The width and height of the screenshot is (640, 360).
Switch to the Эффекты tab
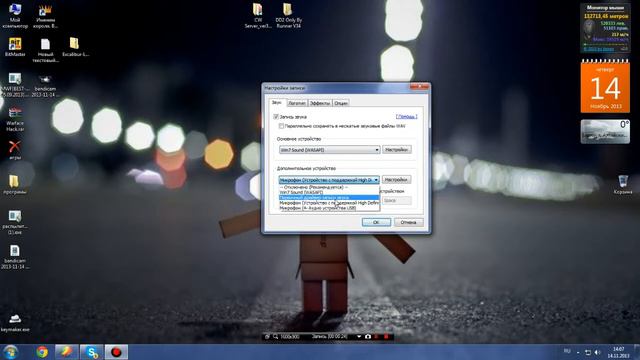coord(320,103)
